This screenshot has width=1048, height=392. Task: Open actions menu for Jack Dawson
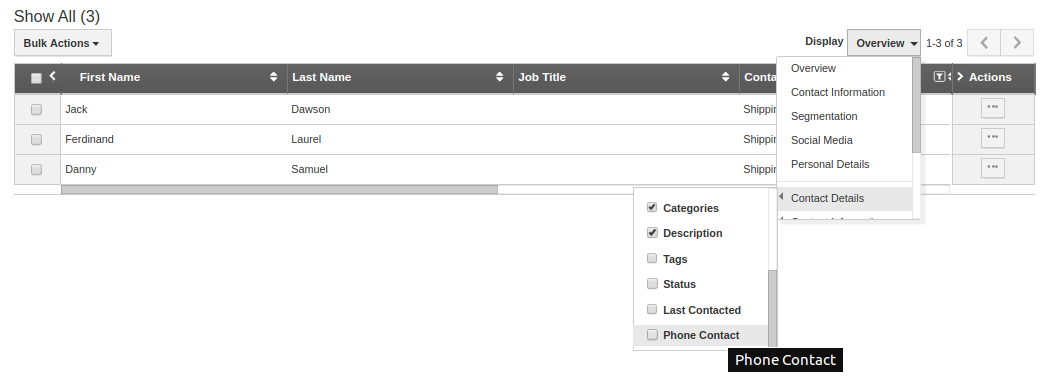point(993,108)
